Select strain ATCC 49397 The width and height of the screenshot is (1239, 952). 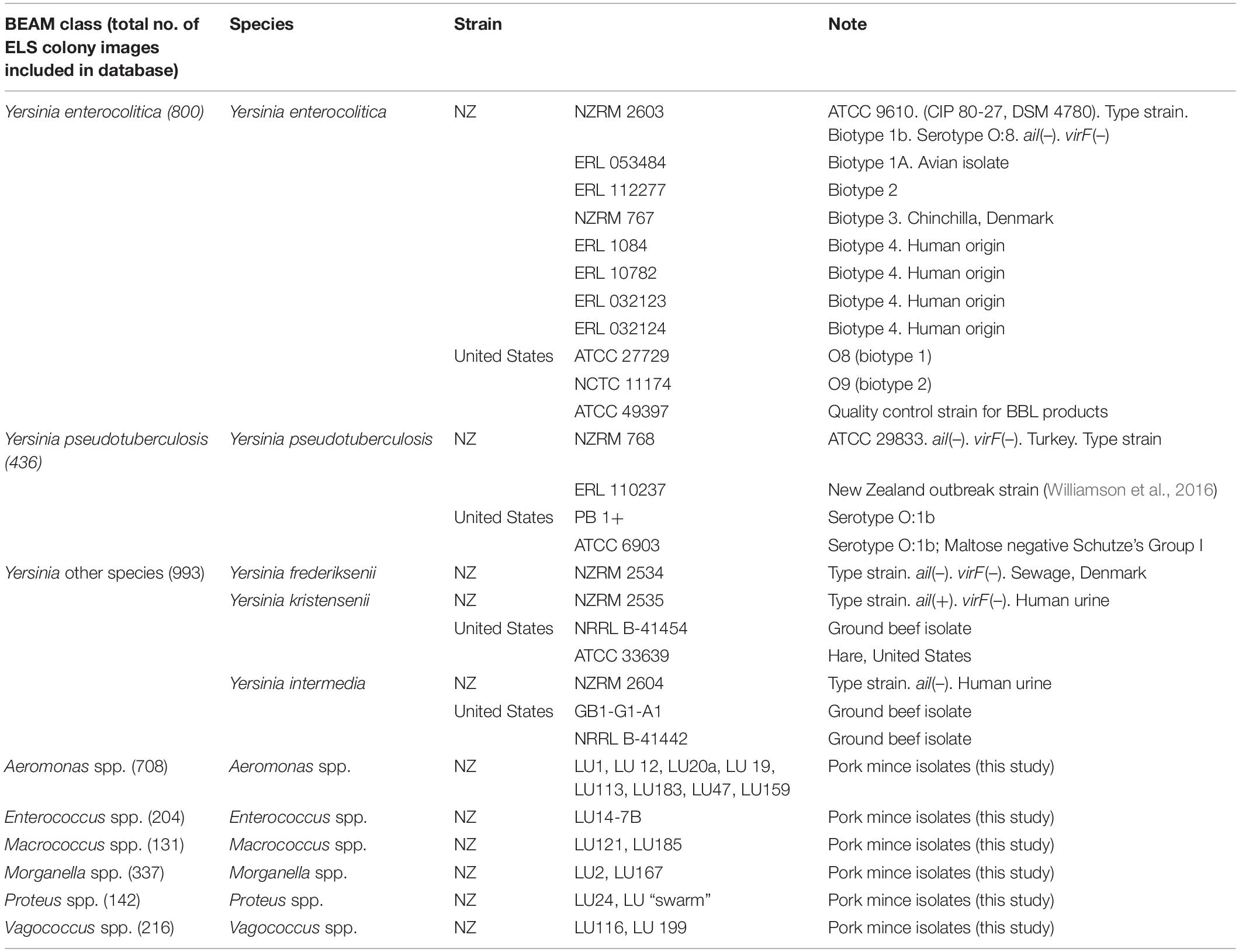(621, 411)
